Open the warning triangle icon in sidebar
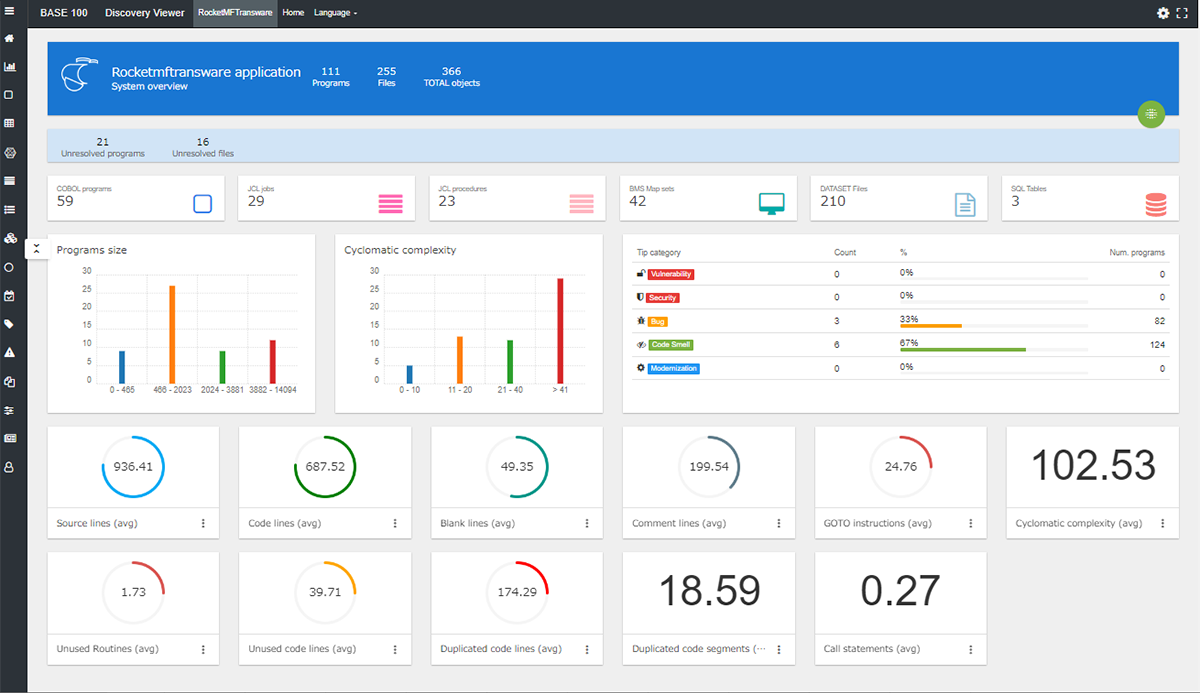The image size is (1200, 693). (9, 352)
